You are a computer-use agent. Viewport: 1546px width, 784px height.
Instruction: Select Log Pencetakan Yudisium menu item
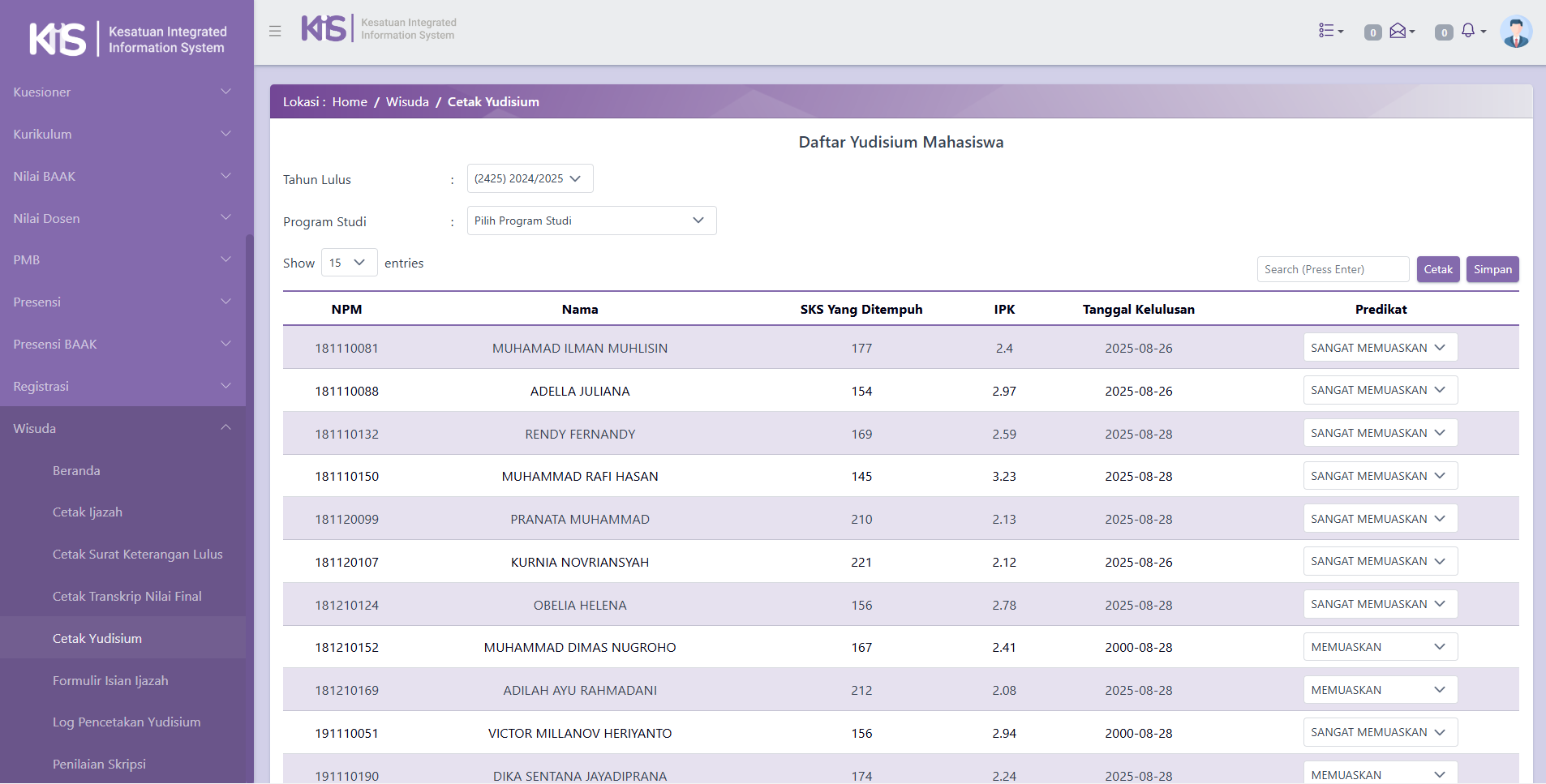127,722
